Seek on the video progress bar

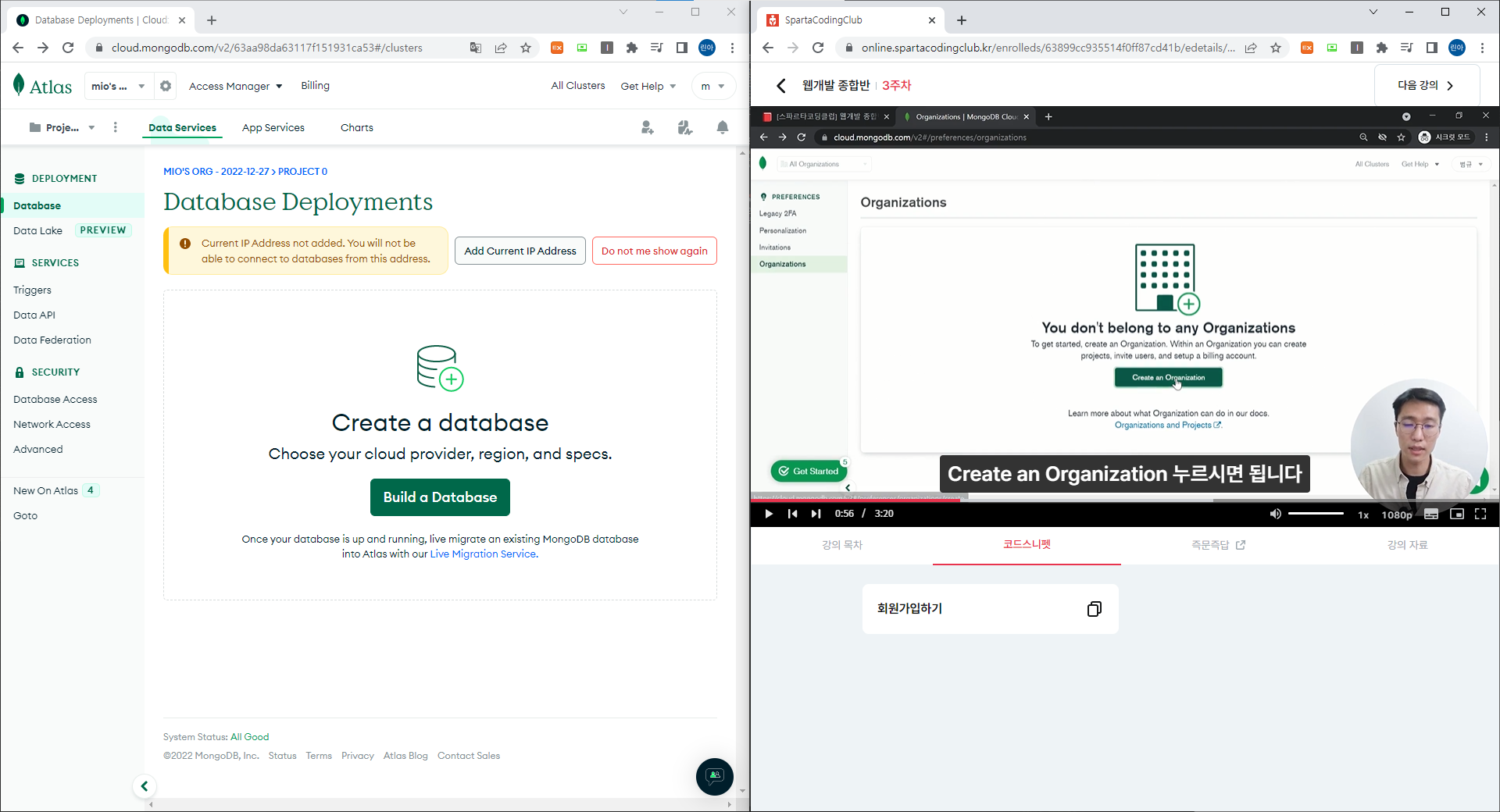click(1125, 500)
